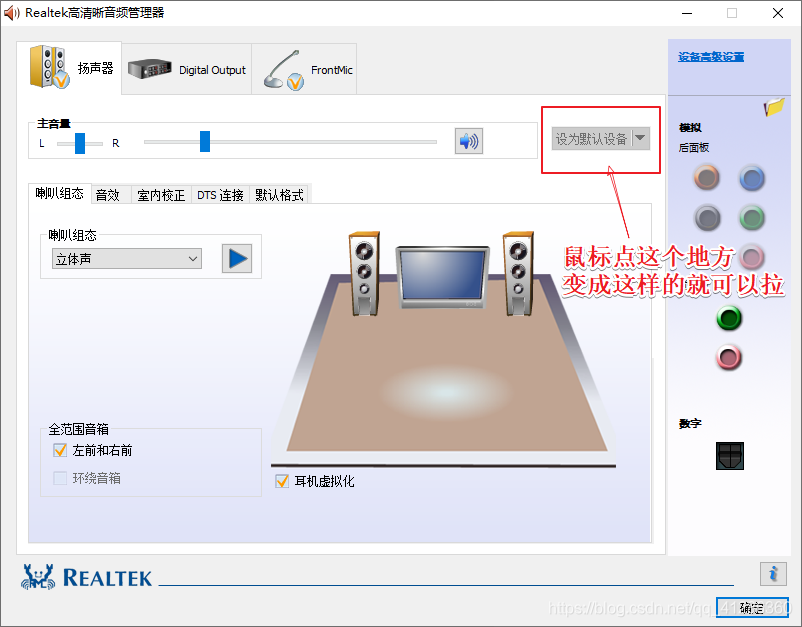The image size is (802, 627).
Task: Click the pink front panel microphone jack
Action: [729, 357]
